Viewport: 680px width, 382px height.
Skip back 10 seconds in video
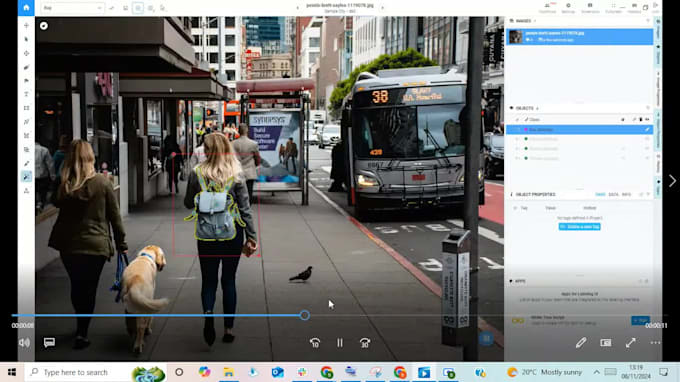(x=315, y=343)
